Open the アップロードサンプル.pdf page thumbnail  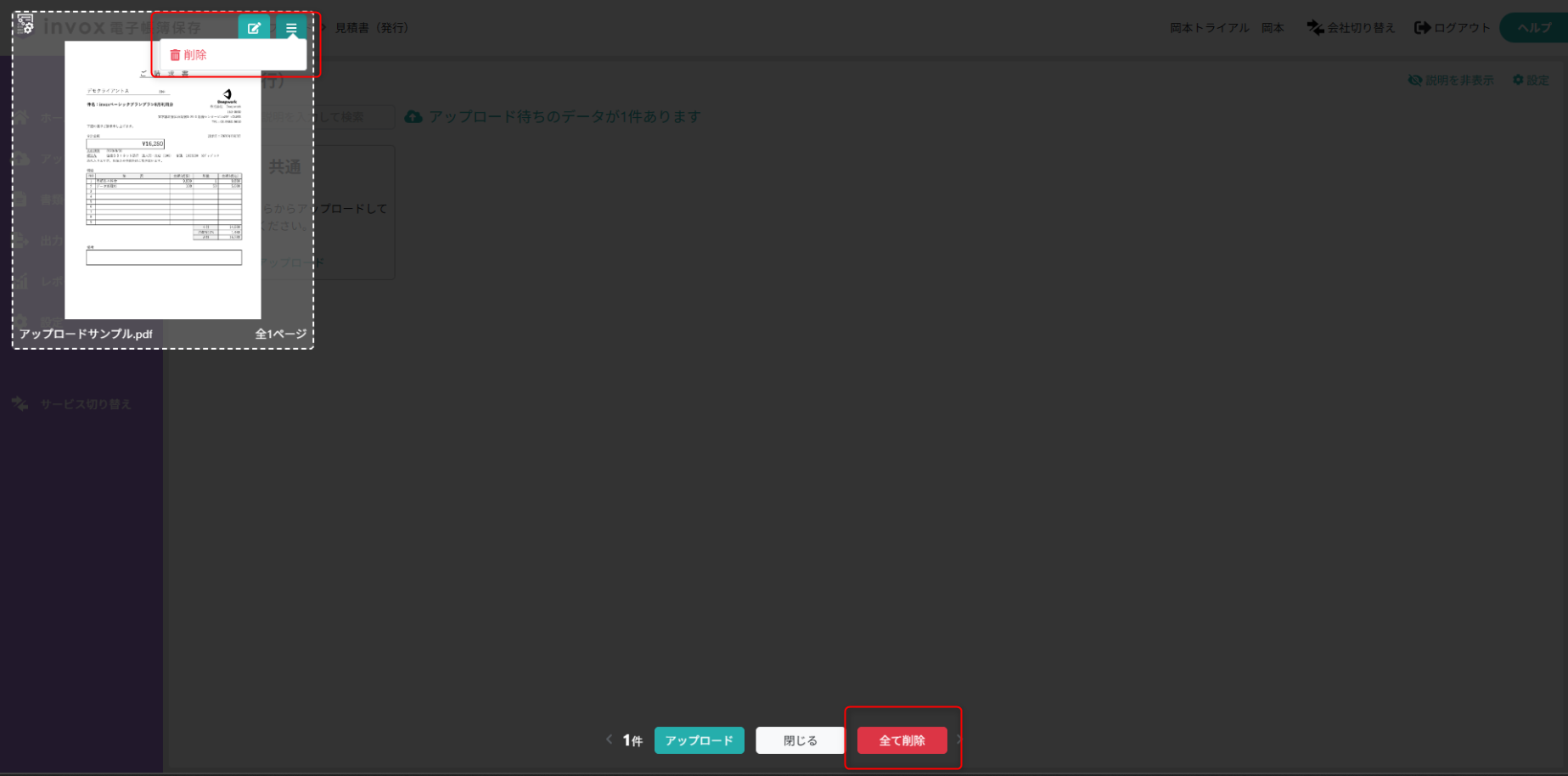(x=163, y=180)
